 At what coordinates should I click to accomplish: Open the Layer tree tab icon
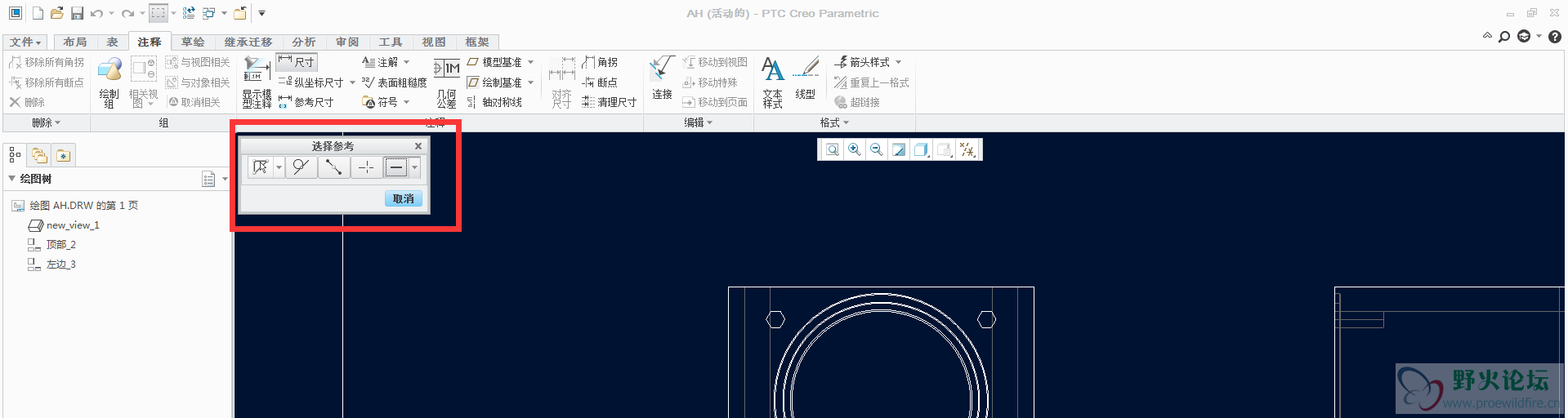39,155
